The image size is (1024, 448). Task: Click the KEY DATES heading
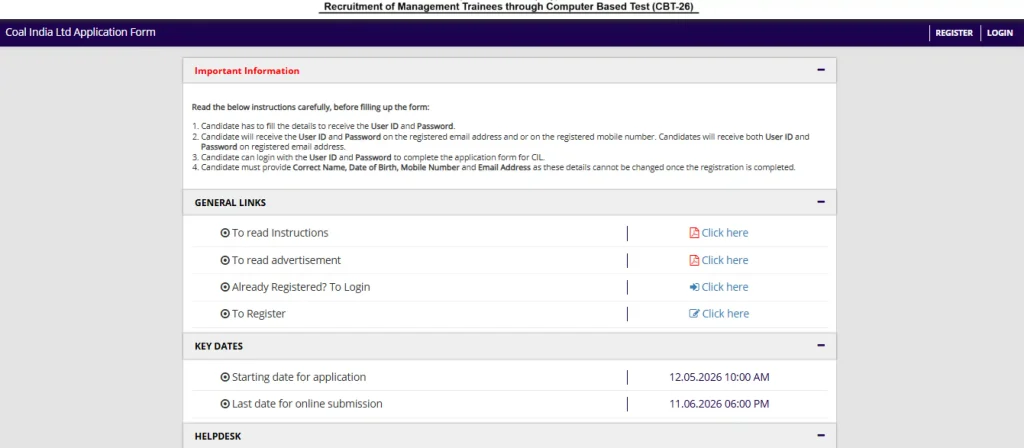219,346
